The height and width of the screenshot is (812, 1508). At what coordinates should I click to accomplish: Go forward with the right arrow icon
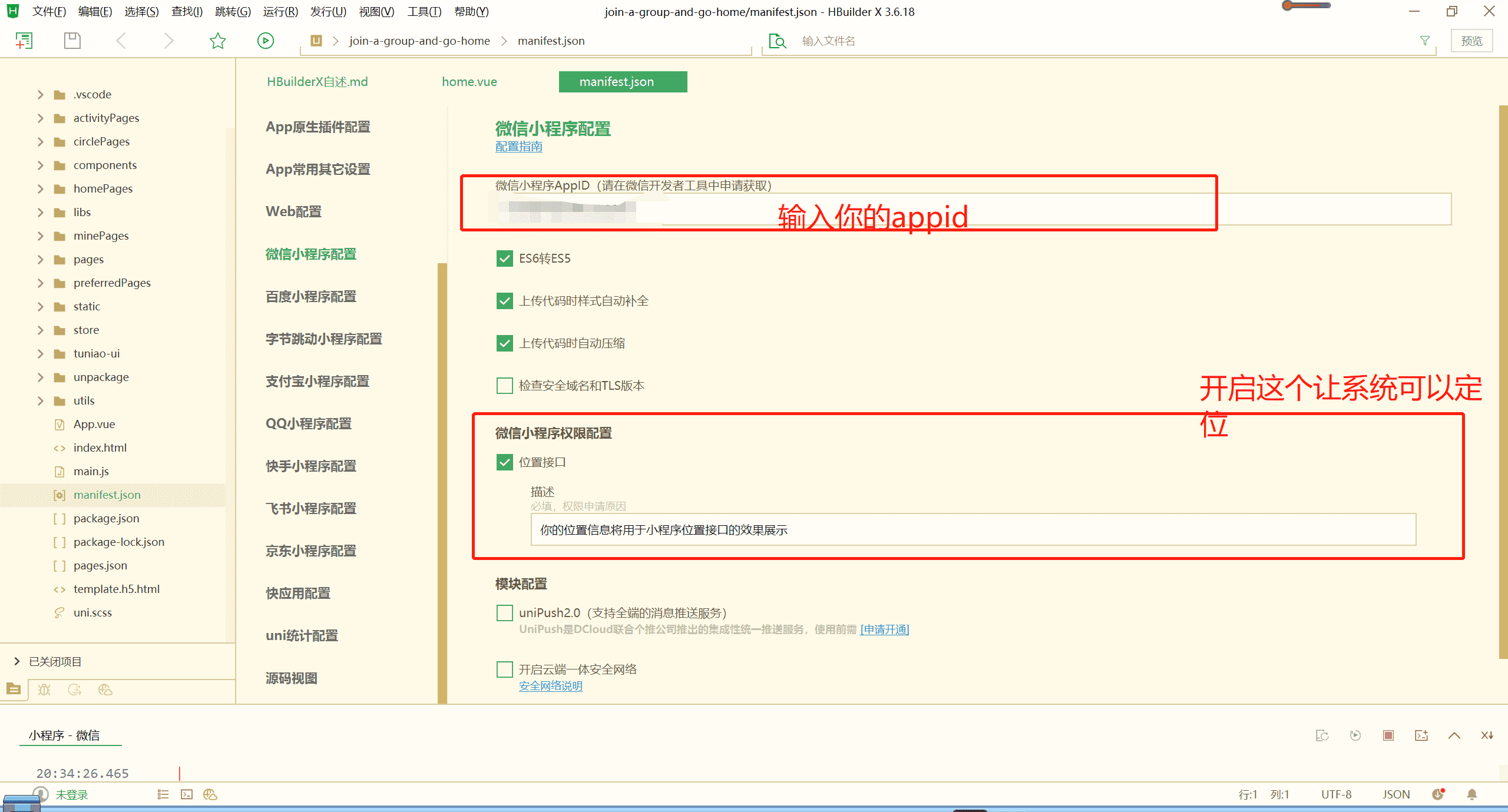pos(168,41)
